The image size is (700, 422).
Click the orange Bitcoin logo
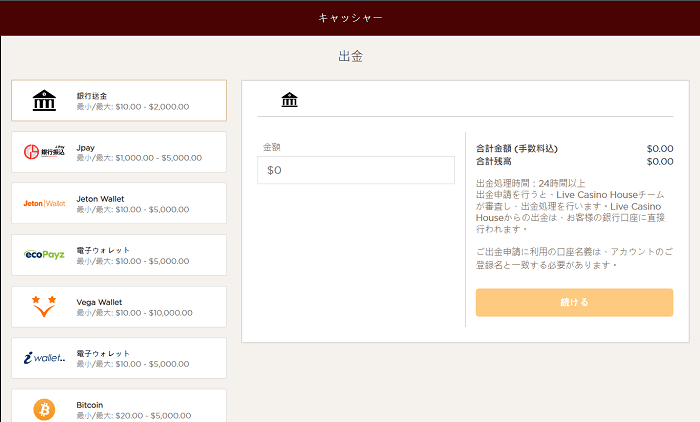pyautogui.click(x=44, y=409)
